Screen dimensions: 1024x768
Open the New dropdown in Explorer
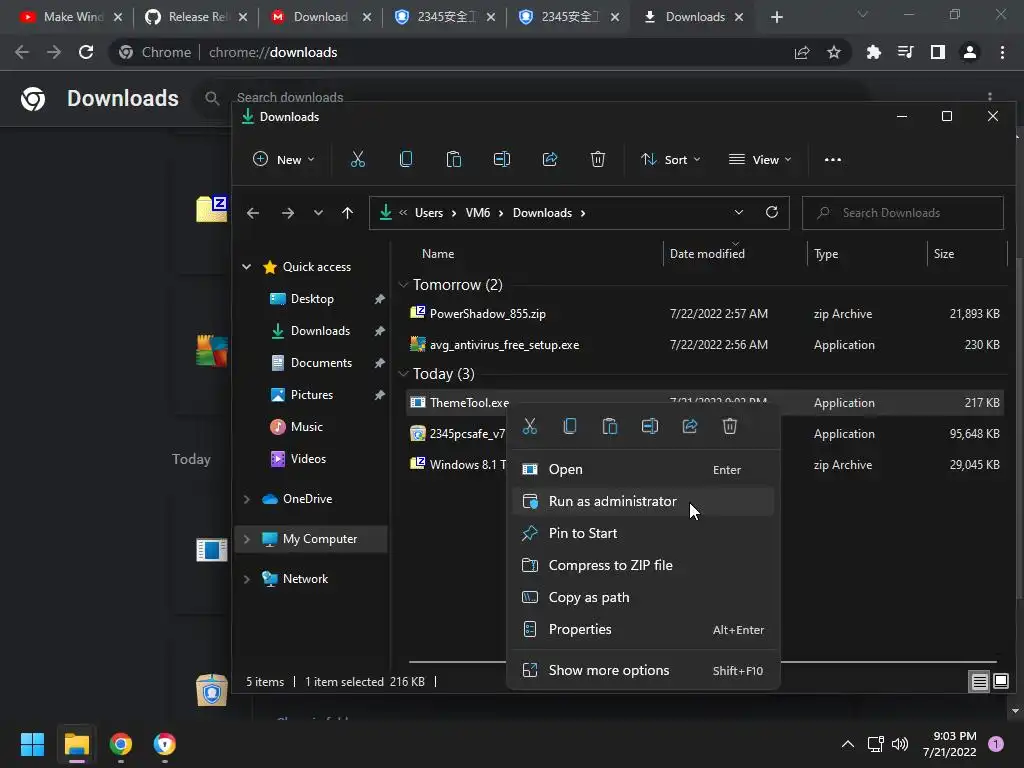pos(283,159)
